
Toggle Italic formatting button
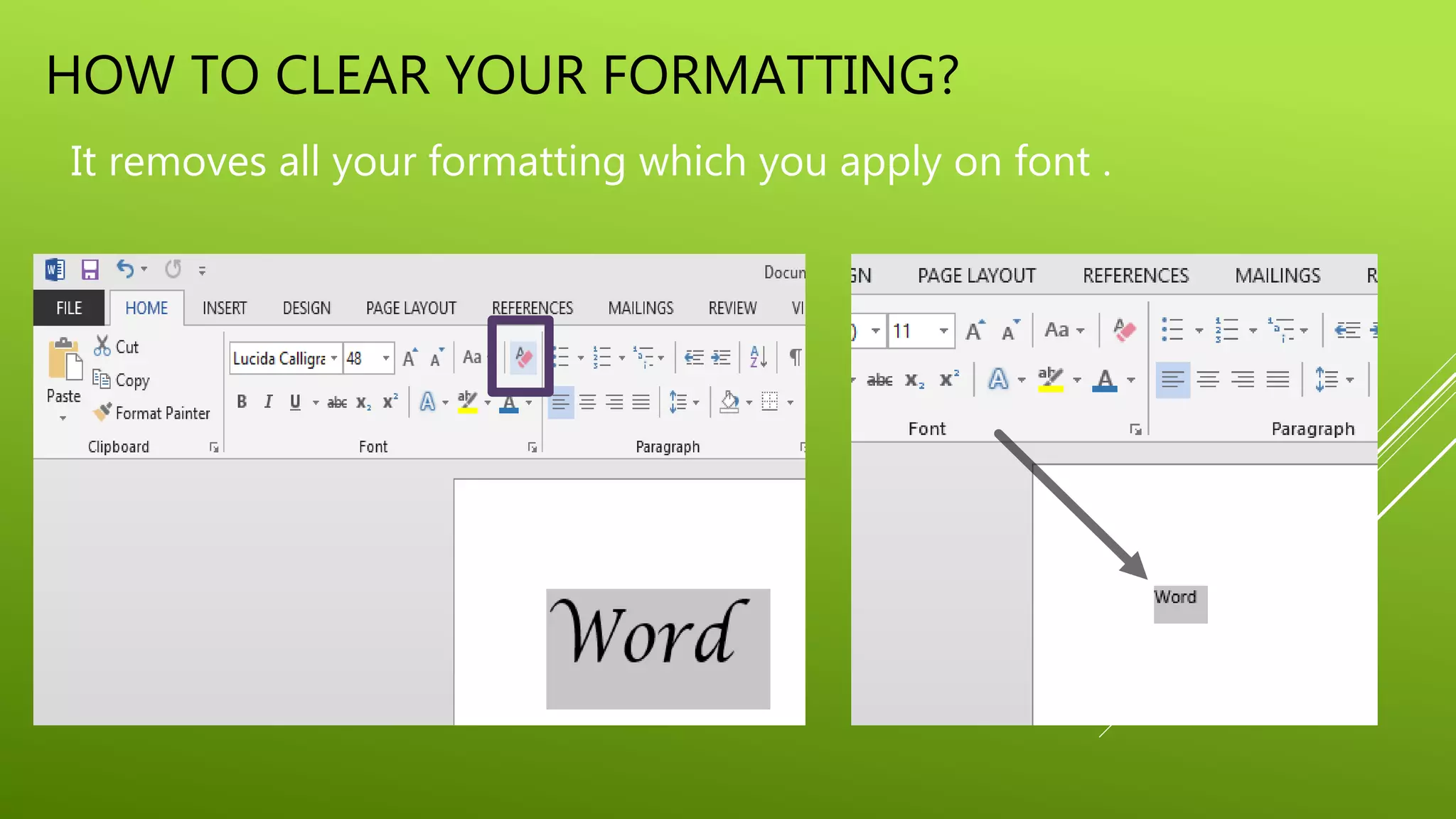pyautogui.click(x=268, y=402)
